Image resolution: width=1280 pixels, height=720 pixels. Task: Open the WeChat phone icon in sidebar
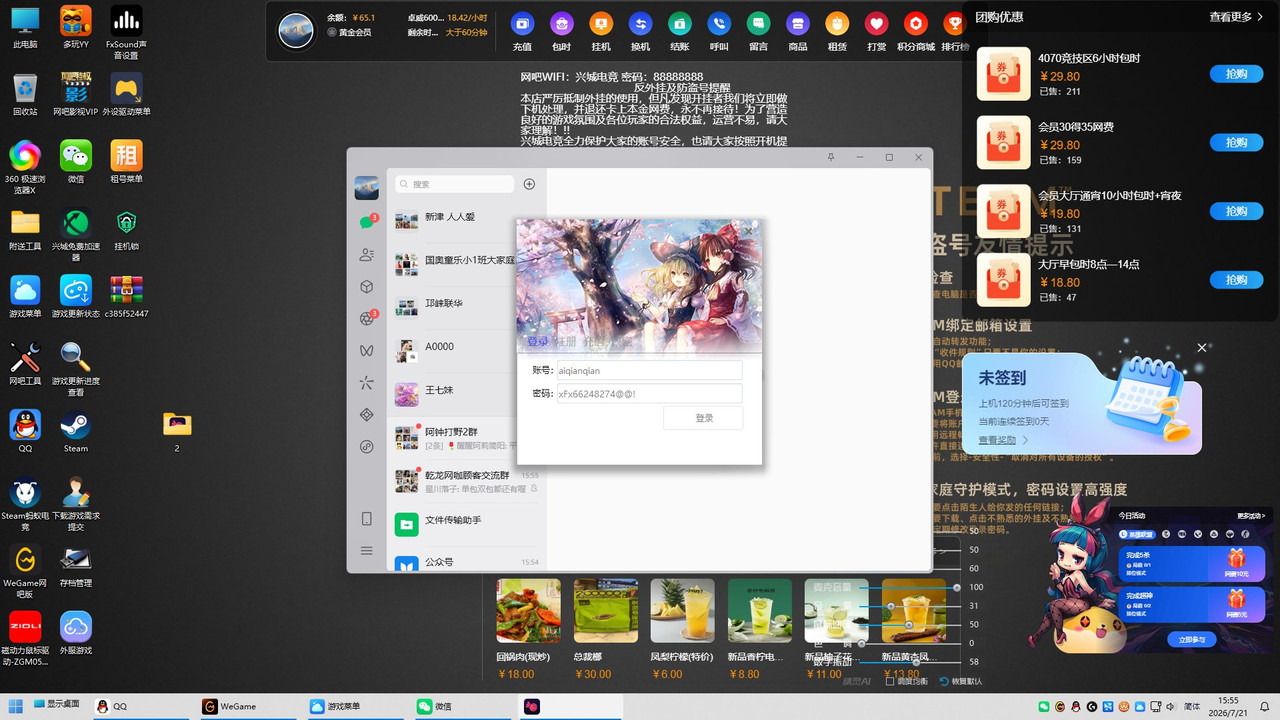(367, 519)
